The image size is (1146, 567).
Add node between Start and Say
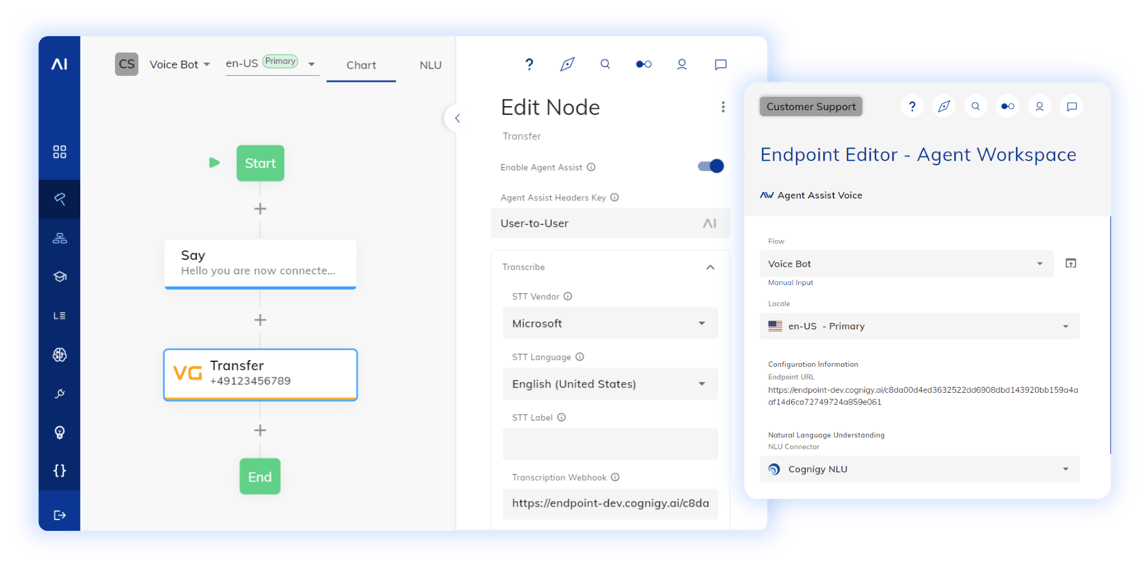pyautogui.click(x=259, y=209)
